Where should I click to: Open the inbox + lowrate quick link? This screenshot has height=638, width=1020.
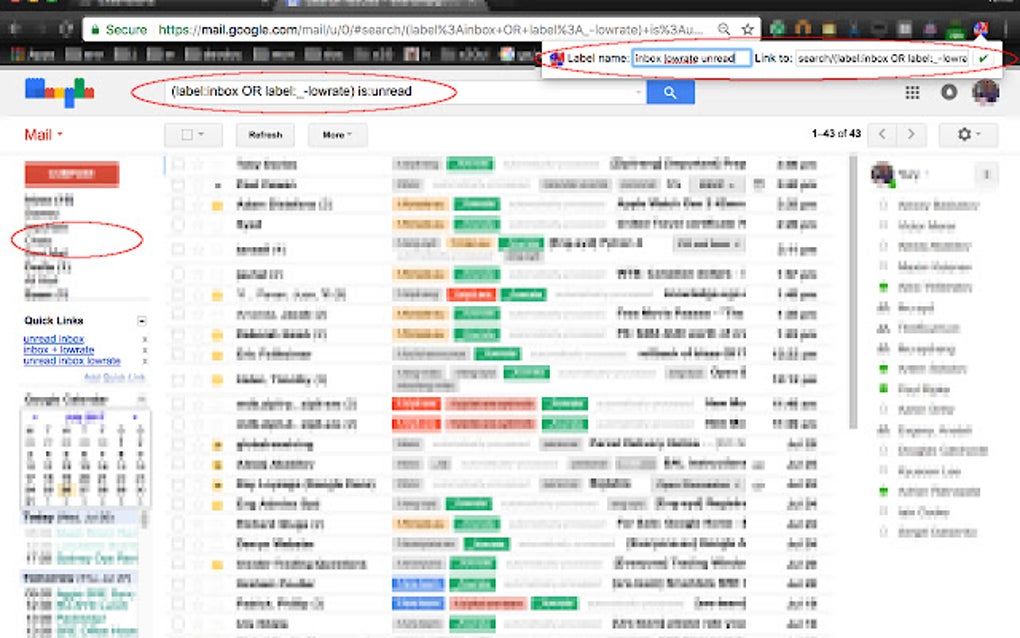click(59, 350)
